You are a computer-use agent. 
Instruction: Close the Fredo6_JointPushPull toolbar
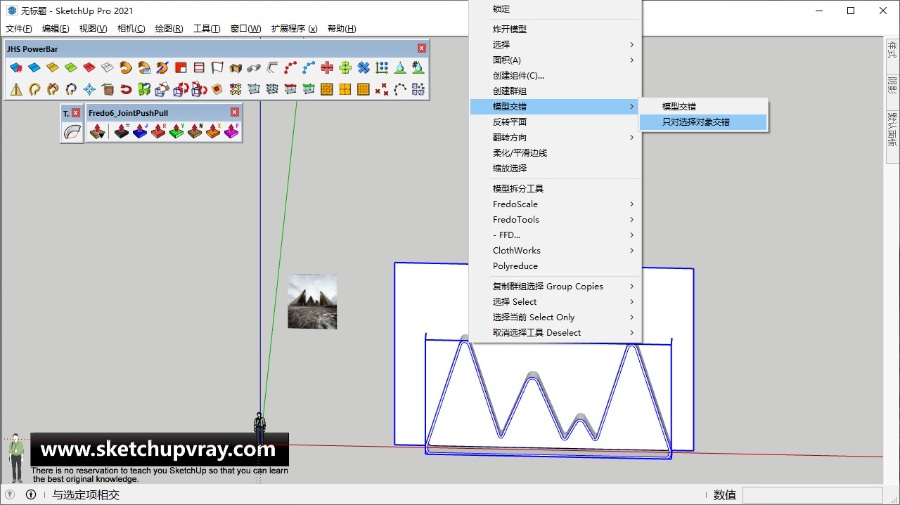tap(235, 112)
